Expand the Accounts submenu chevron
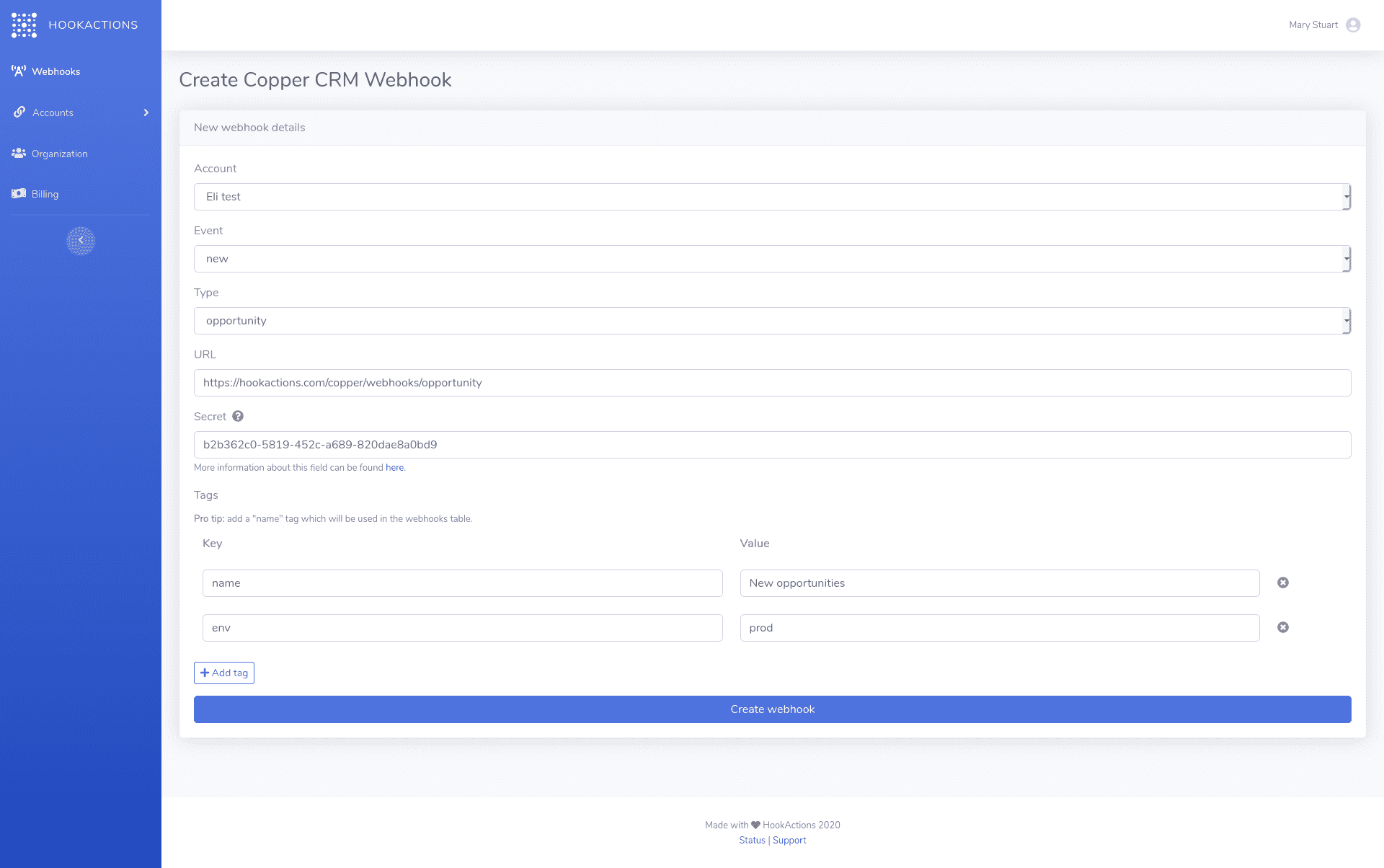 [146, 112]
